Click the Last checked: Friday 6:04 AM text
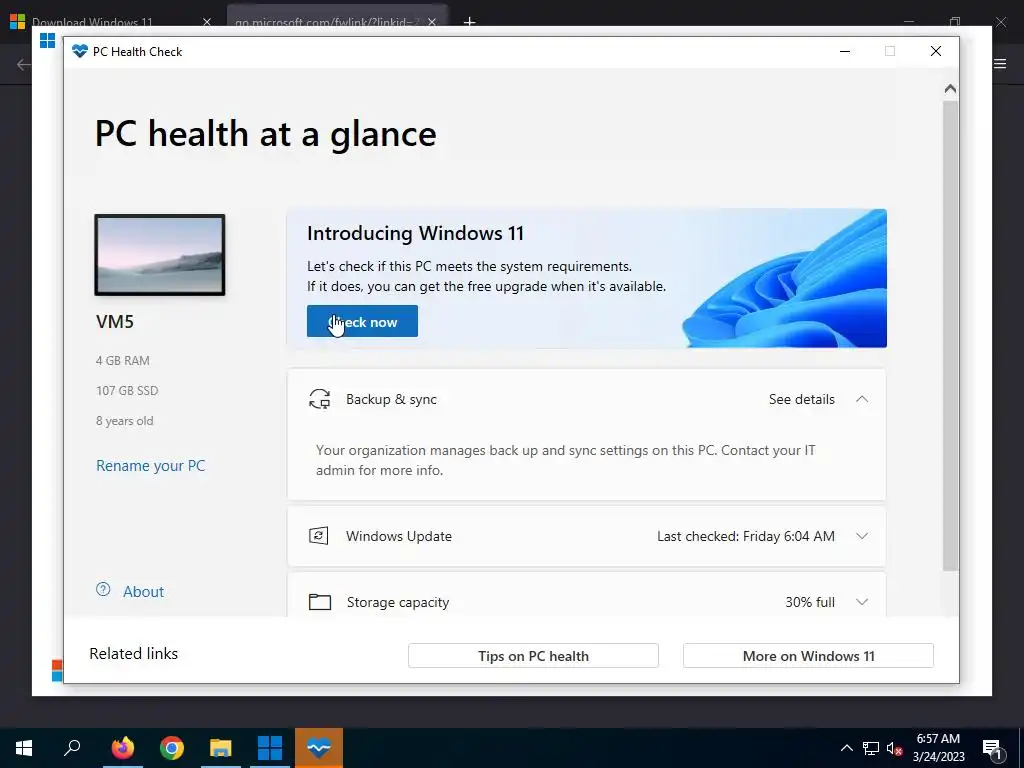 (x=746, y=536)
